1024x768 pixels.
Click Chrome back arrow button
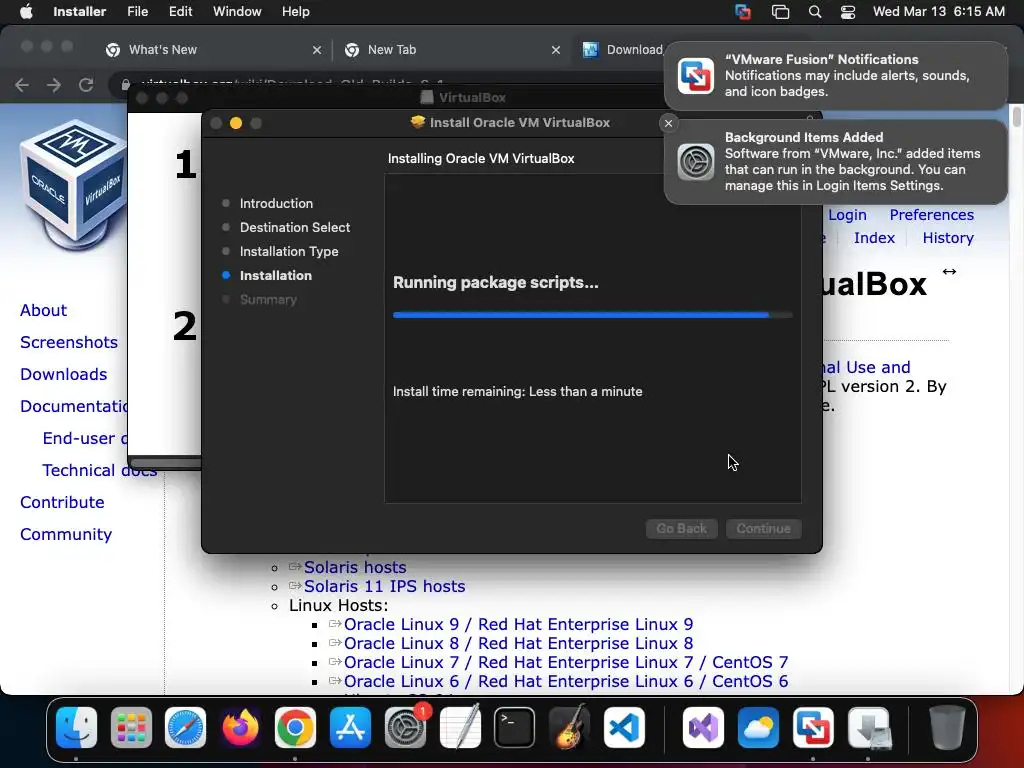pyautogui.click(x=22, y=85)
